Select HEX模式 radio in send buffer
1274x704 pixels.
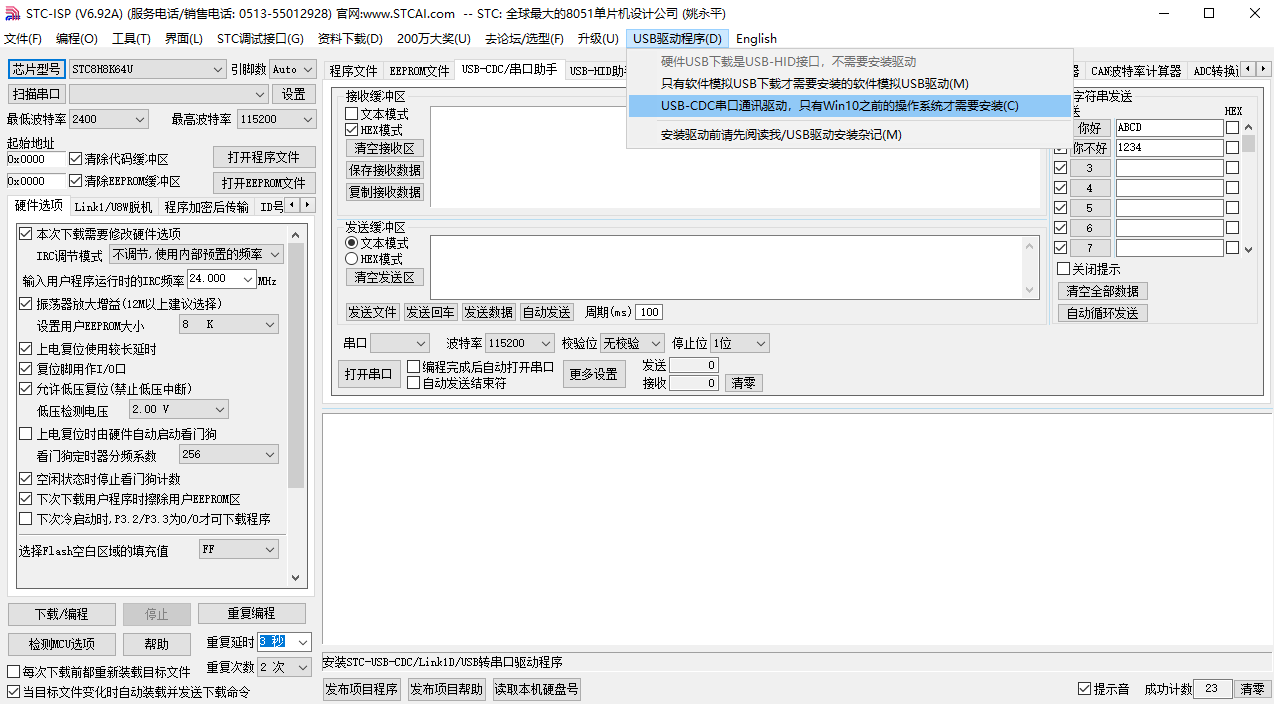pyautogui.click(x=352, y=259)
